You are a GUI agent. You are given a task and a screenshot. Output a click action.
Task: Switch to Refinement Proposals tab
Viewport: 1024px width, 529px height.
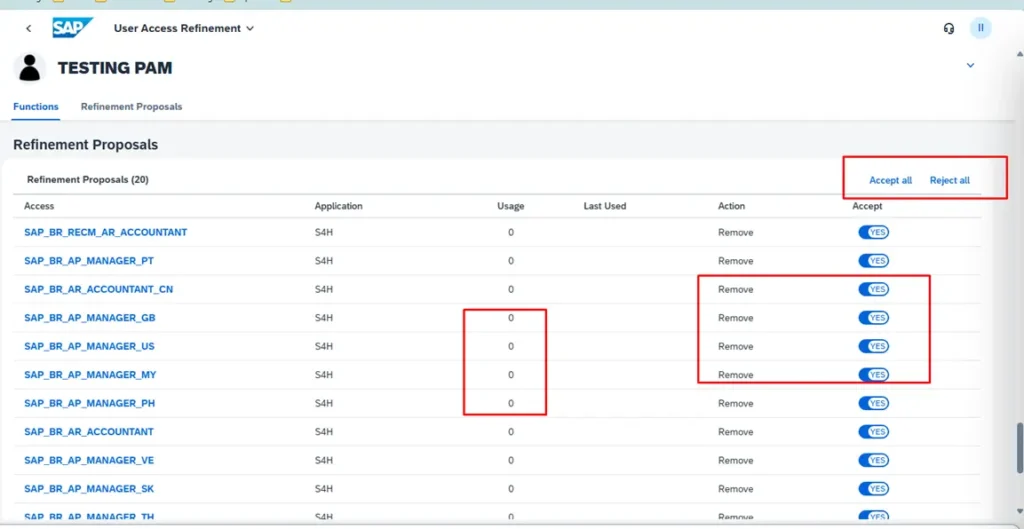click(131, 107)
